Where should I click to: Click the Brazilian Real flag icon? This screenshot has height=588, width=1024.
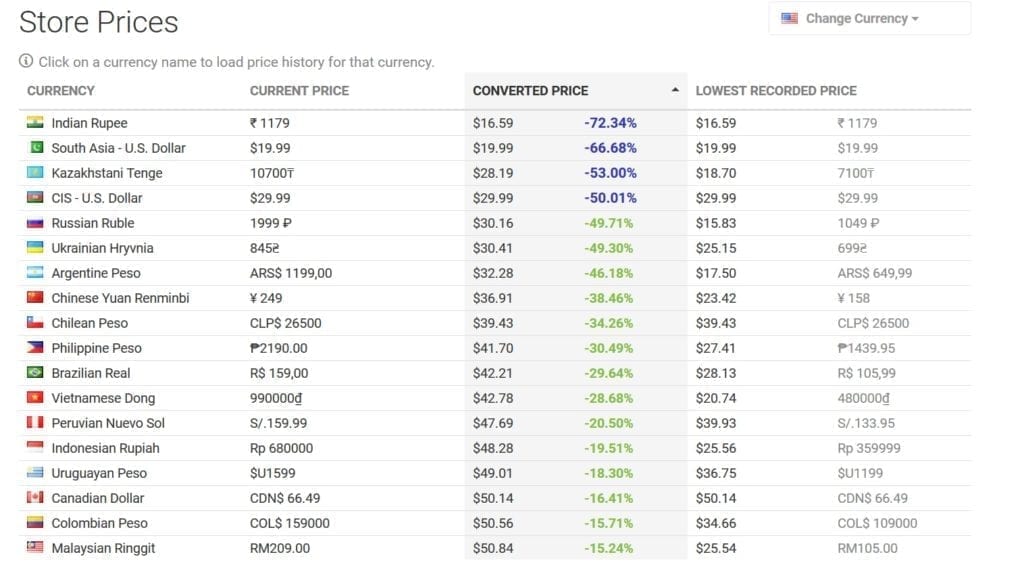click(36, 373)
